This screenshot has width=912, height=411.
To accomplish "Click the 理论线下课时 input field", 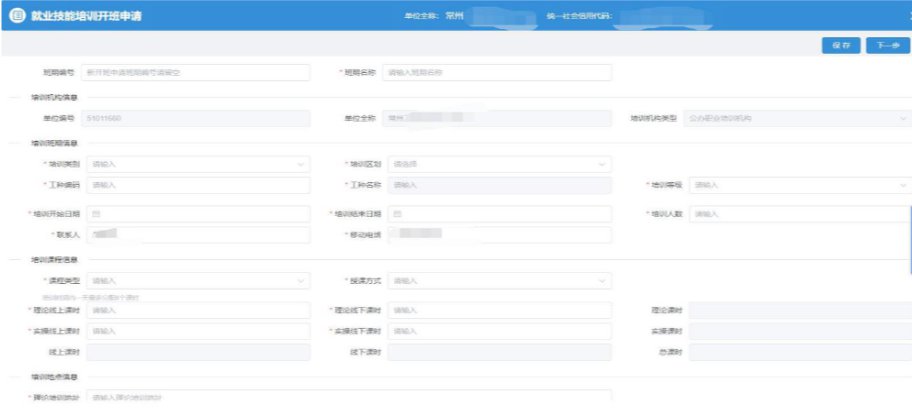I will click(x=497, y=310).
